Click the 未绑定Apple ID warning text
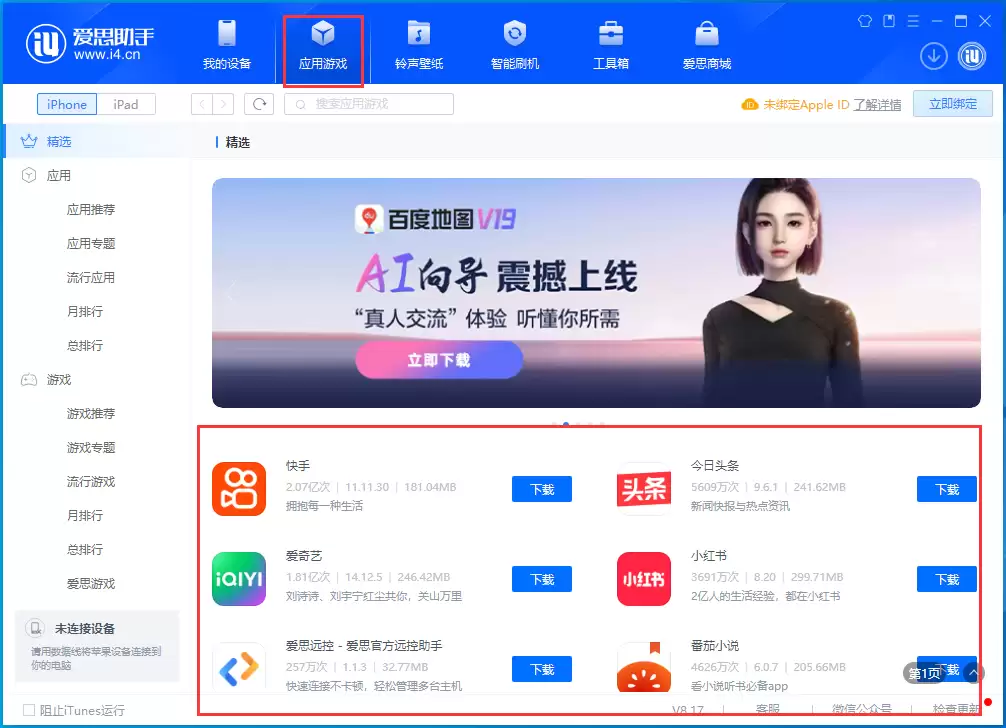 [806, 105]
